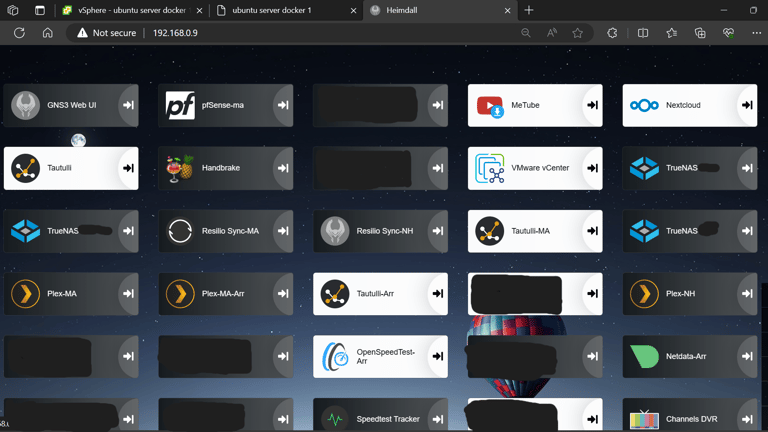Click the Tautulli tile icon
The image size is (768, 432).
point(25,168)
